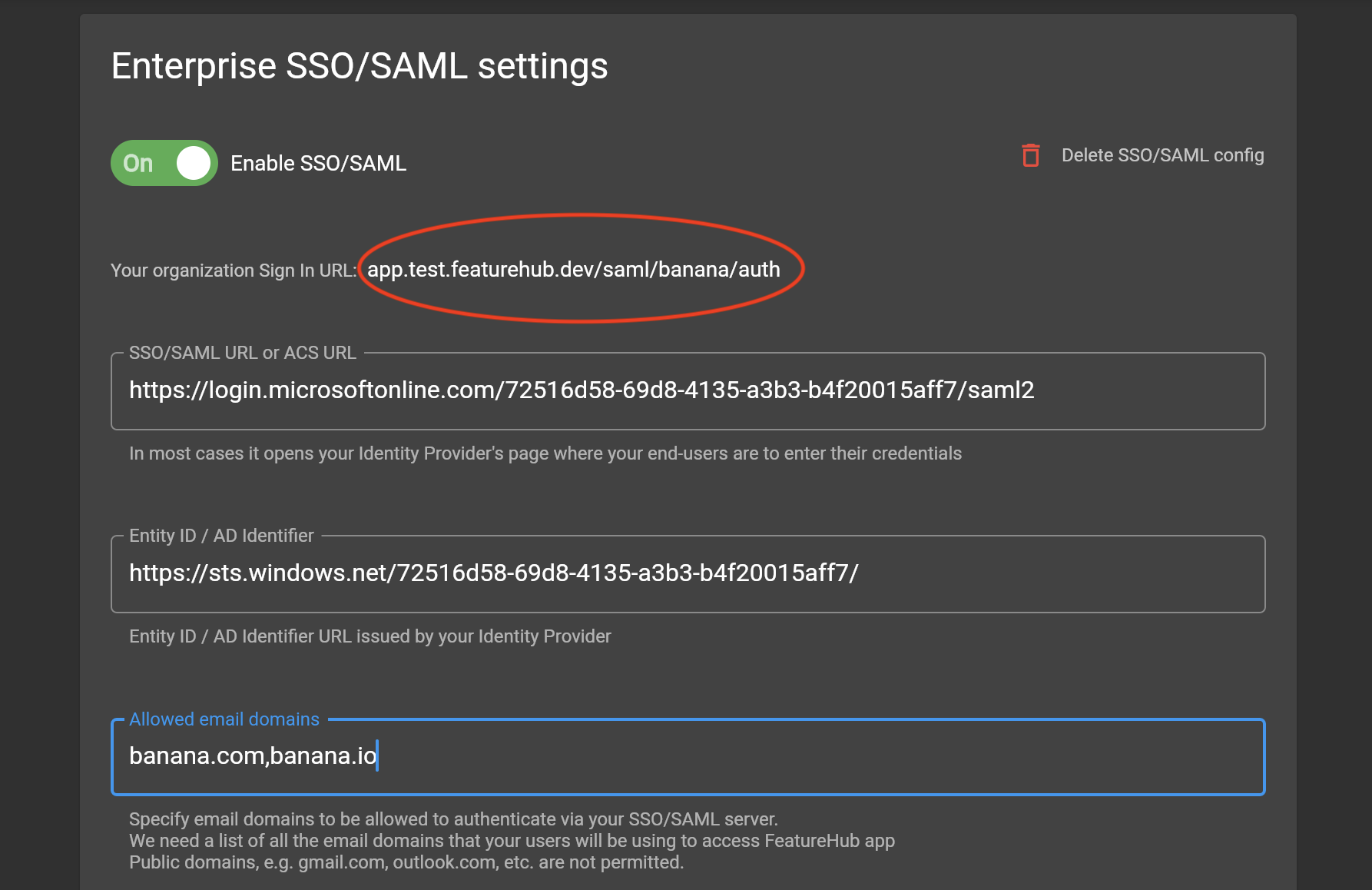Click the SSO/SAML URL or ACS URL label
This screenshot has width=1372, height=890.
(242, 352)
